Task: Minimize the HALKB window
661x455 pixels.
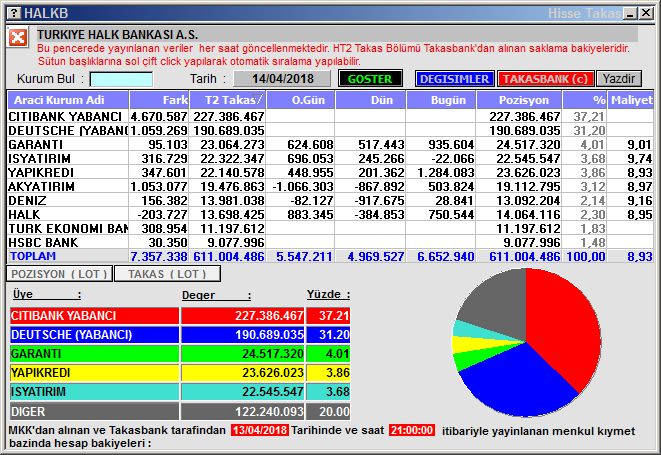Action: tap(630, 13)
